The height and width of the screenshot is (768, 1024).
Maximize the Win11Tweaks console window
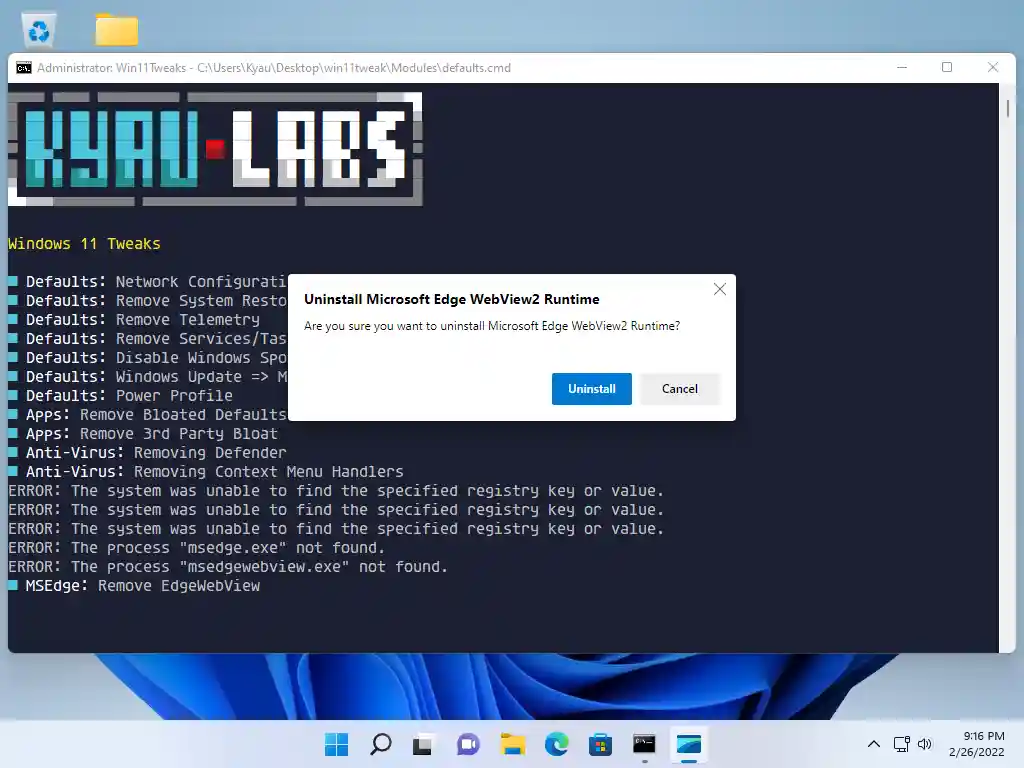947,67
